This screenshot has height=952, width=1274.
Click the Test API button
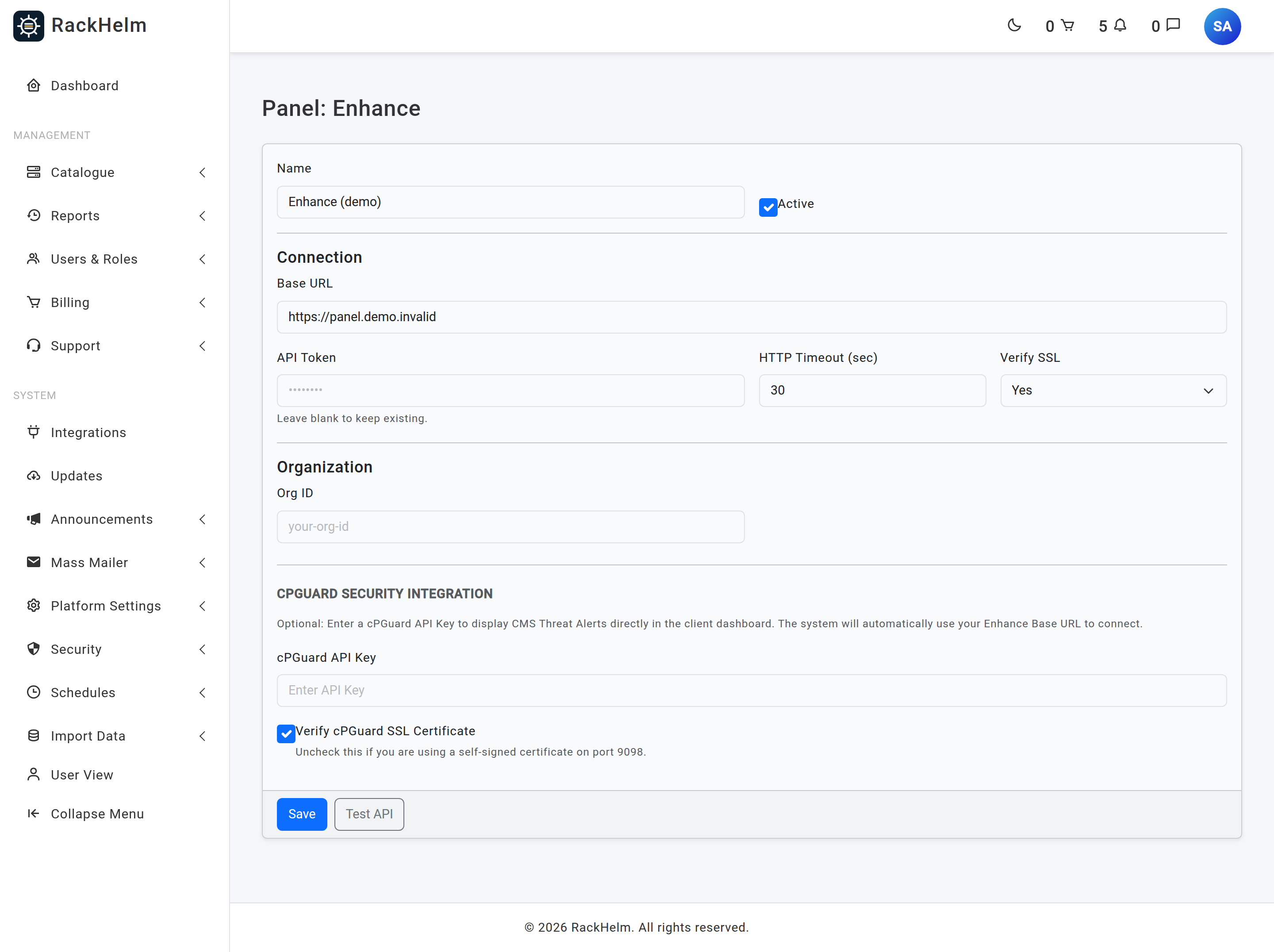[x=369, y=814]
